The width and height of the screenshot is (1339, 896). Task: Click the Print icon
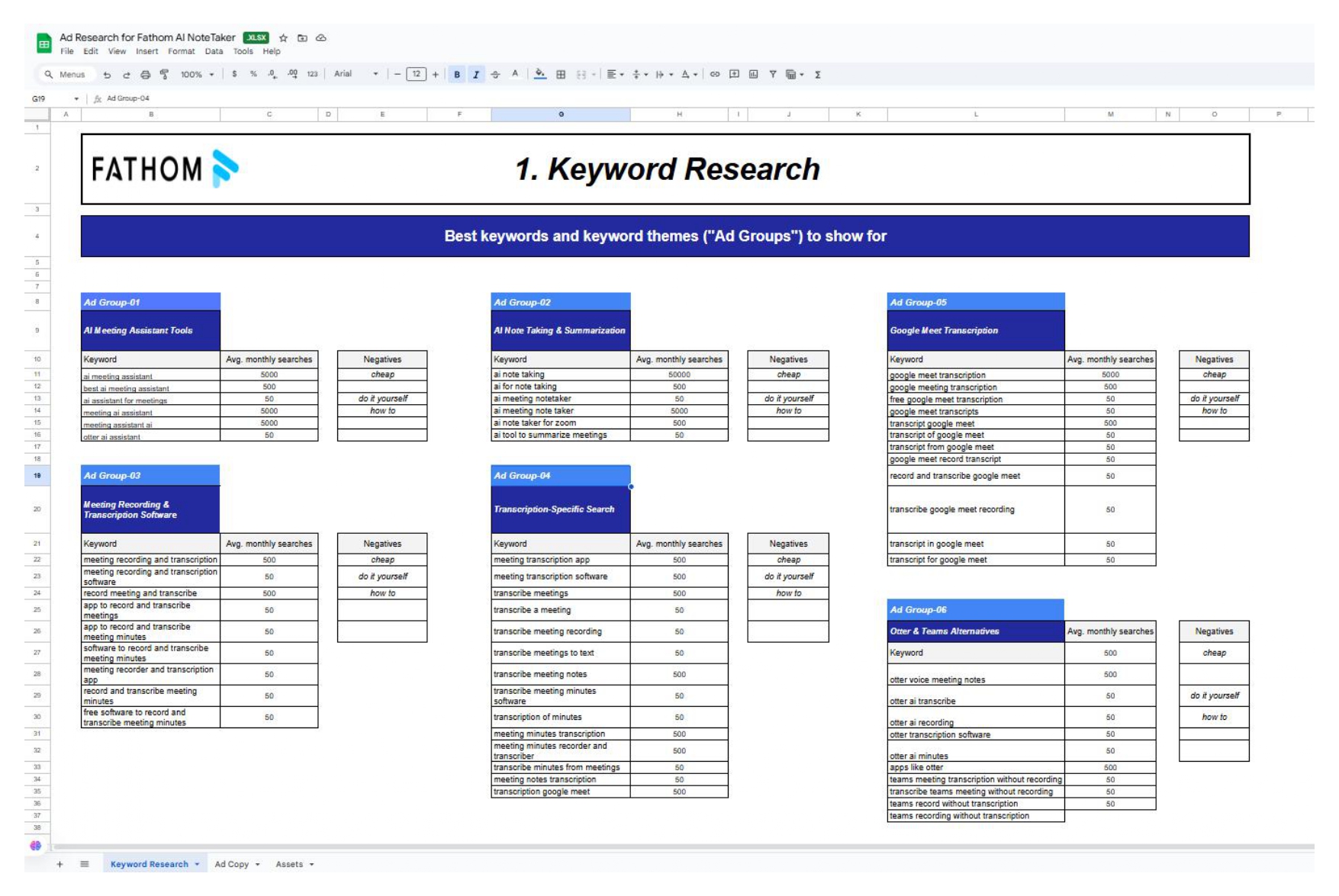click(x=145, y=75)
